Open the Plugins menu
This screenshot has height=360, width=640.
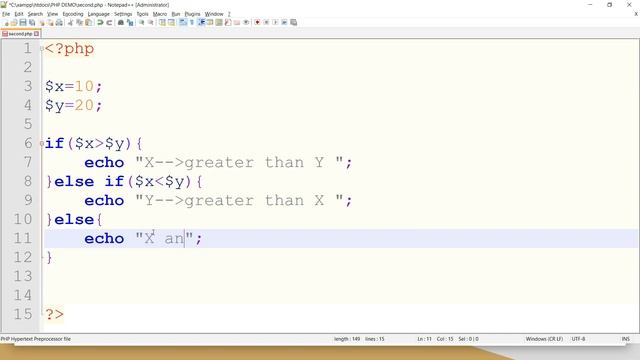[x=192, y=14]
